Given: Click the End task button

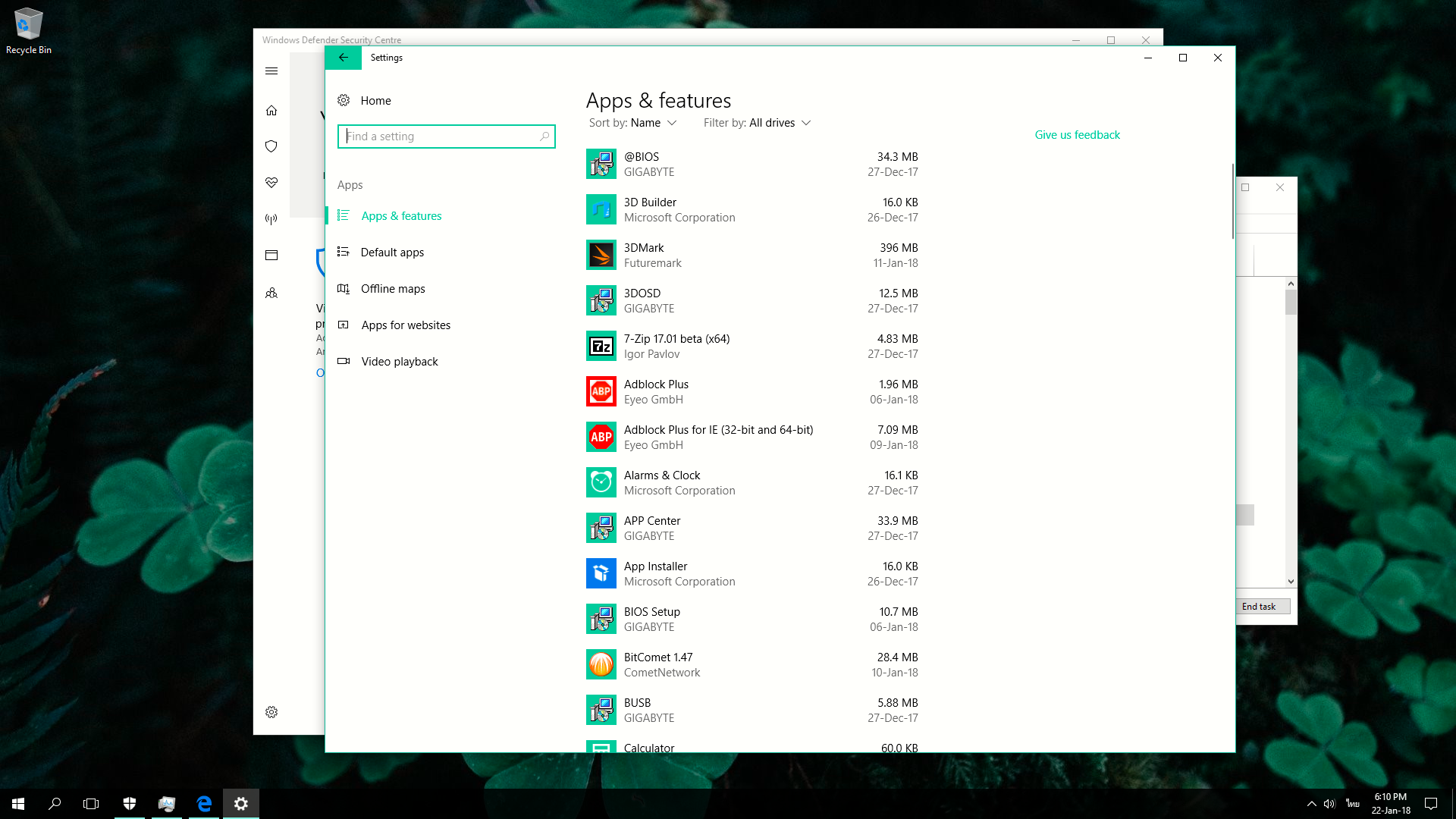Looking at the screenshot, I should [1259, 607].
